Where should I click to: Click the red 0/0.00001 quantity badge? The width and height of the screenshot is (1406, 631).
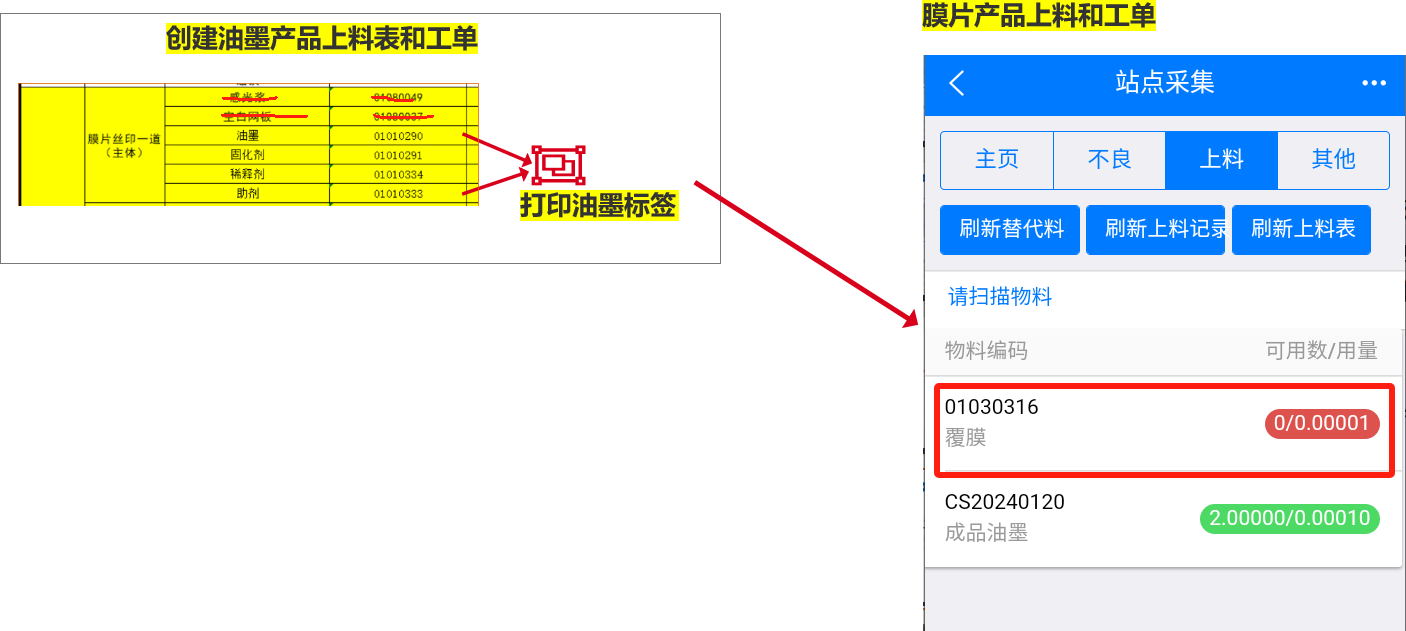click(x=1322, y=424)
